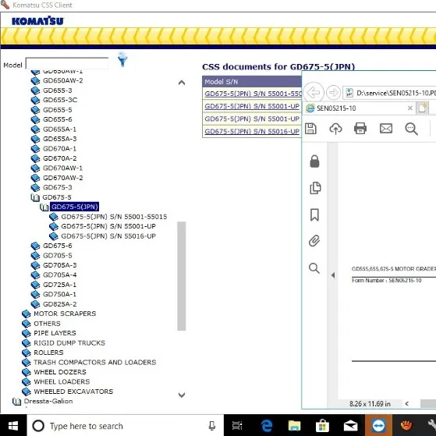Click the magnifier search icon in PDF sidebar

pyautogui.click(x=314, y=268)
